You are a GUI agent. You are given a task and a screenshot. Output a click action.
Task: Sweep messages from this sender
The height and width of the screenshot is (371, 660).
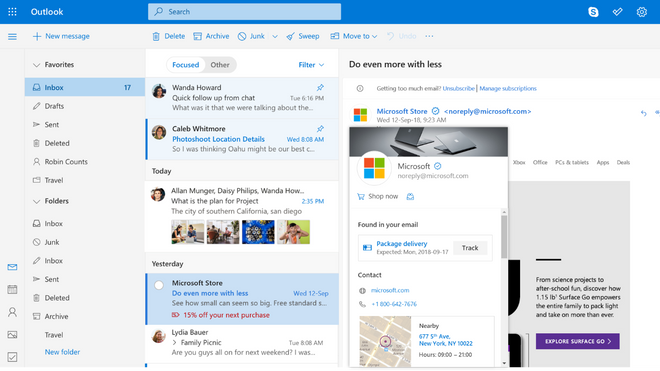click(303, 36)
